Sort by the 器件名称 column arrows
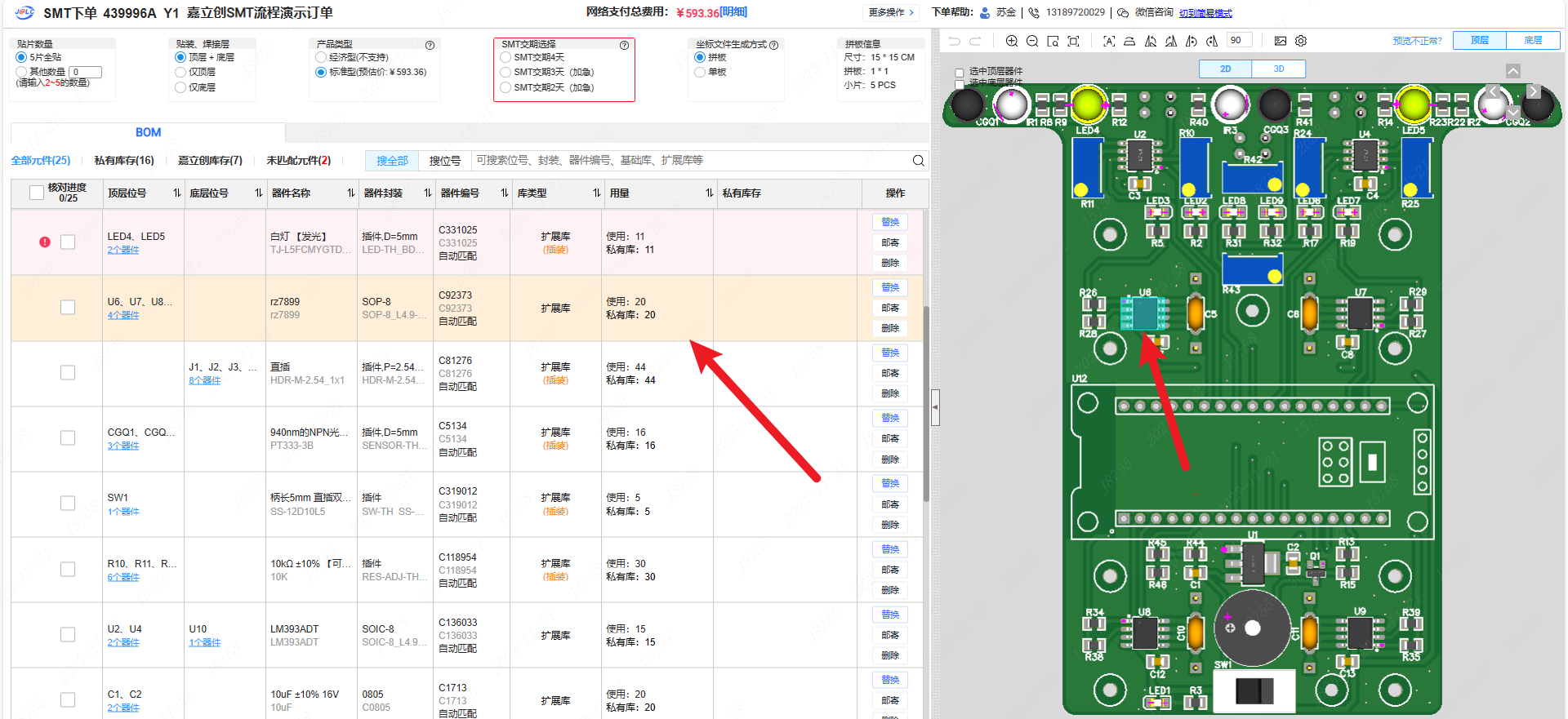Image resolution: width=1568 pixels, height=719 pixels. click(x=350, y=193)
